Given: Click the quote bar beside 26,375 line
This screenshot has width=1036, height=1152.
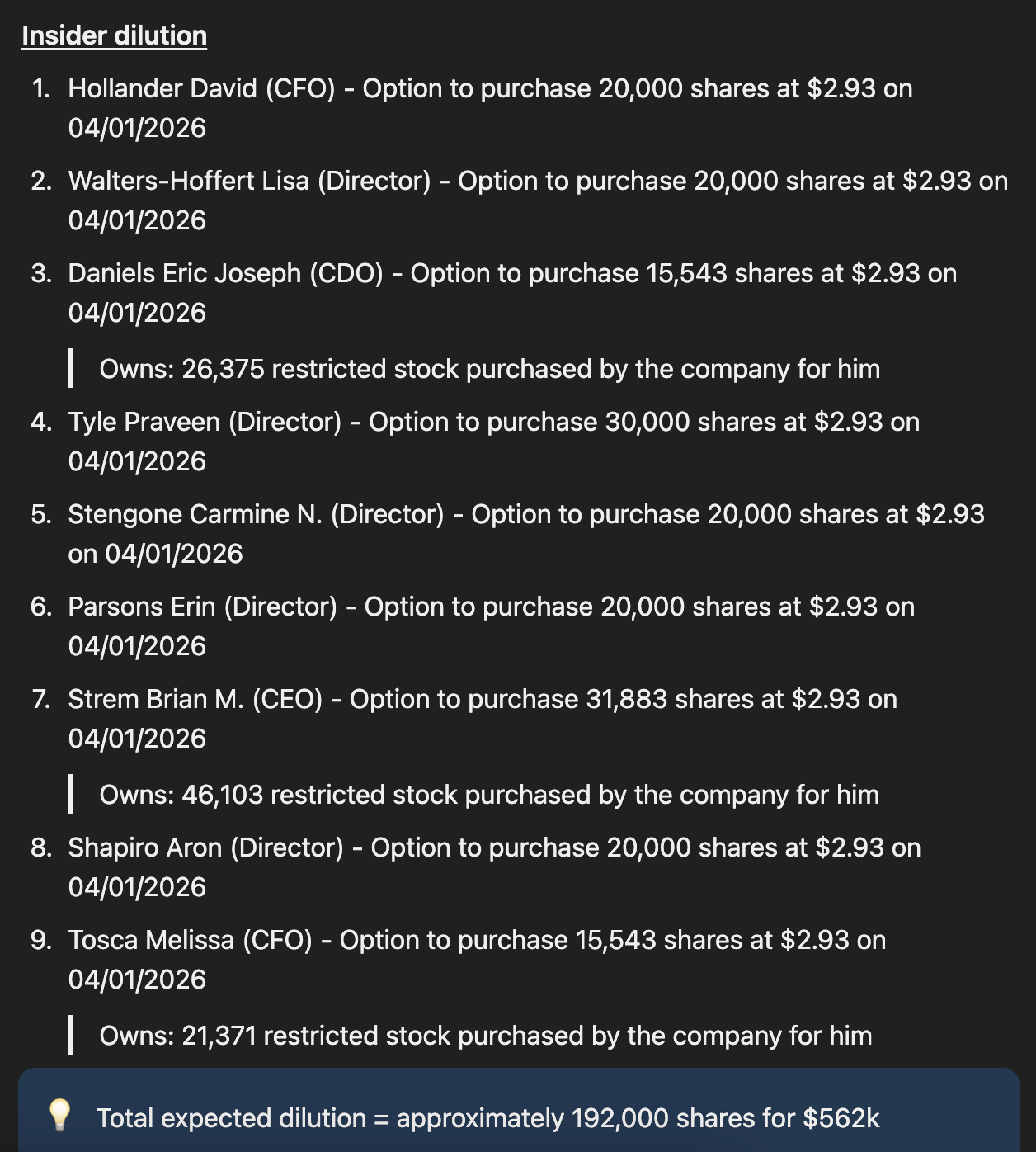Looking at the screenshot, I should point(70,368).
